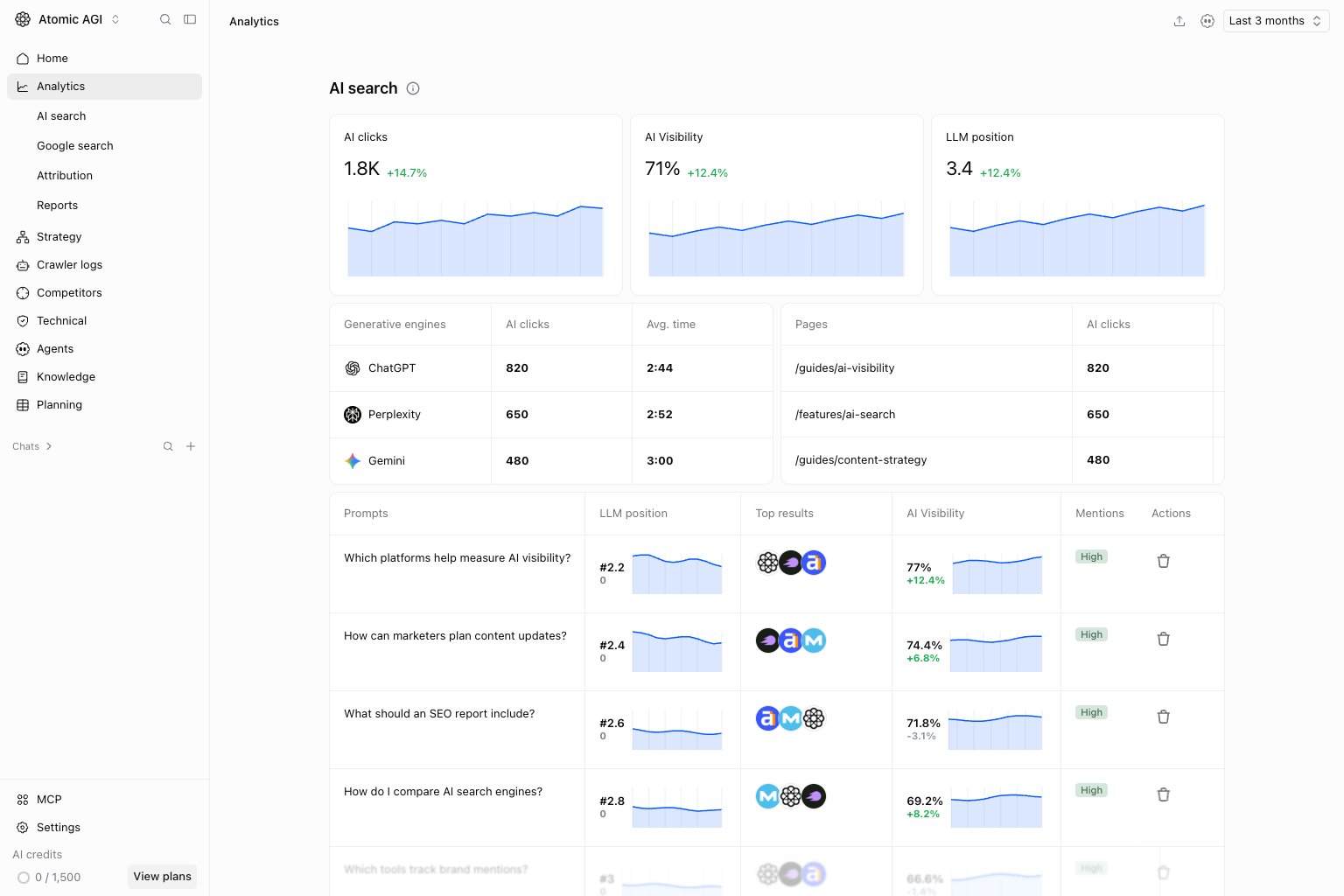
Task: Click the ChatGPT logo in Generative engines
Action: 353,368
